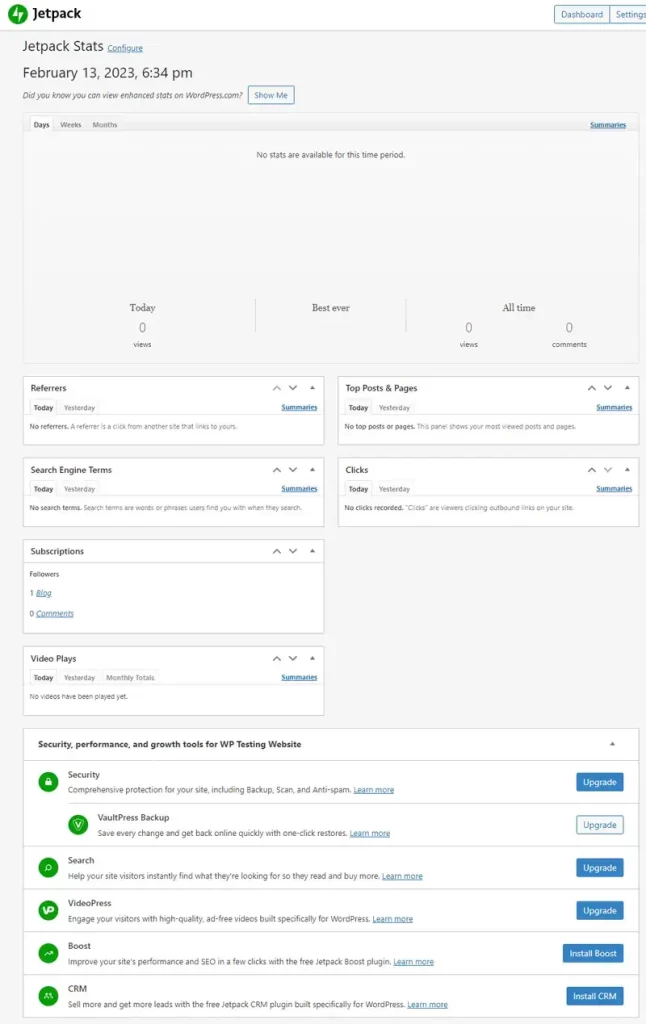Viewport: 646px width, 1024px height.
Task: Collapse the Video Plays panel
Action: [x=312, y=658]
